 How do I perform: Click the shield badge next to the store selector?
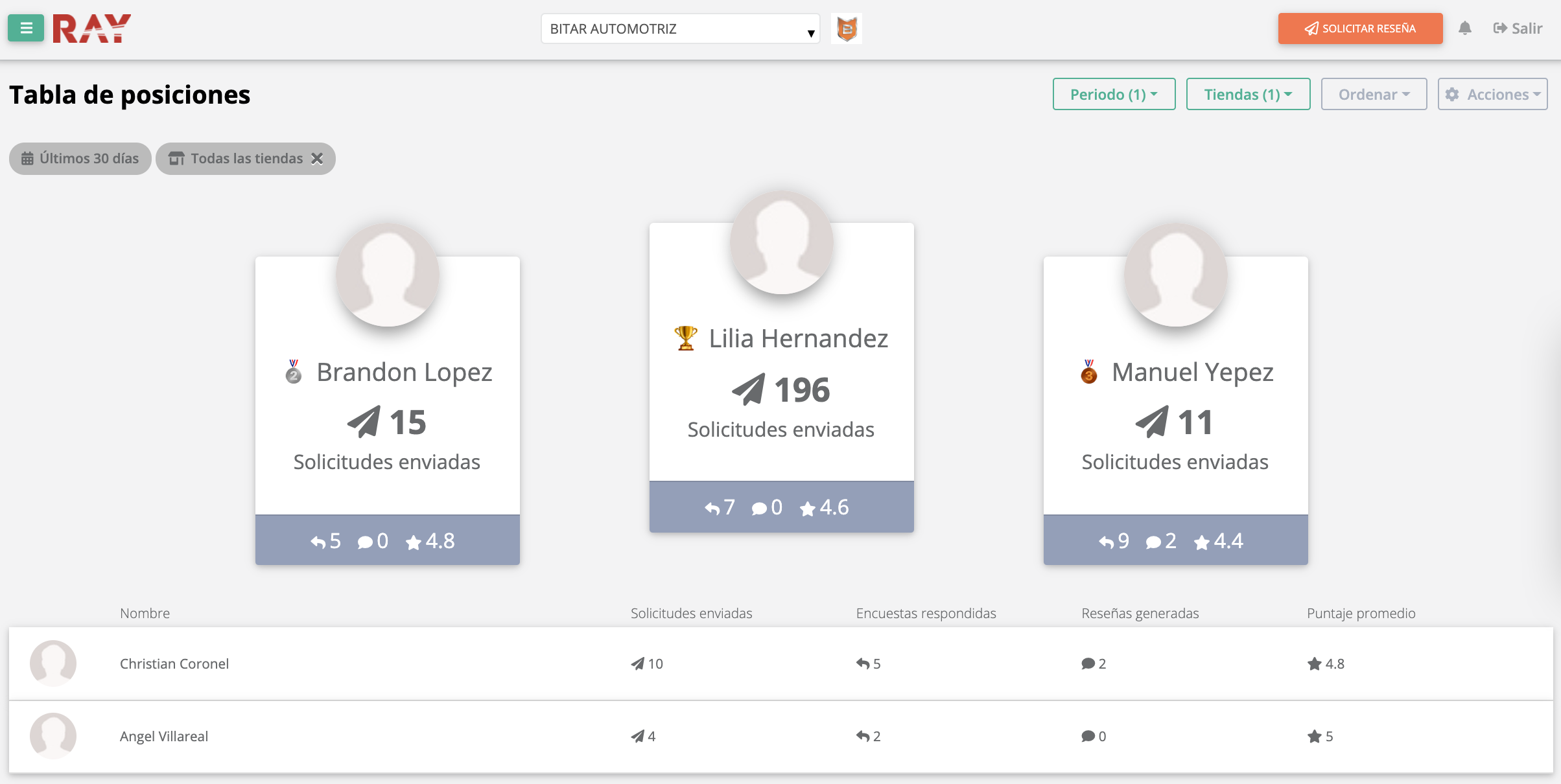click(846, 29)
